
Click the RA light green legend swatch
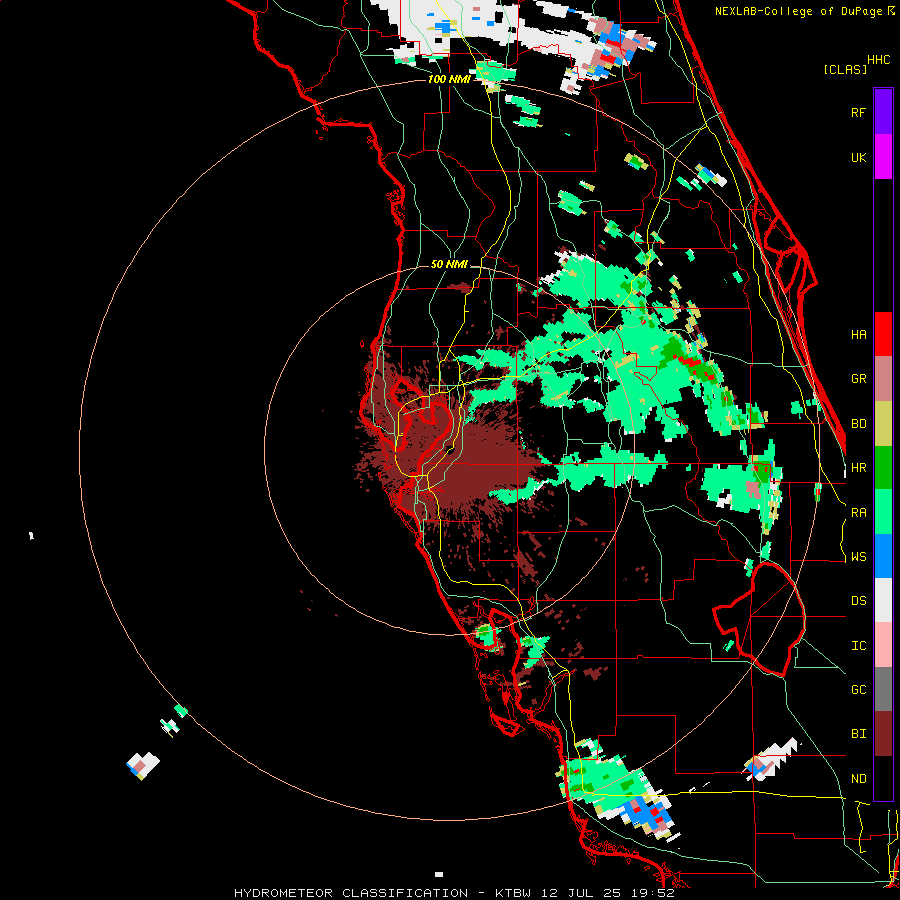(883, 512)
